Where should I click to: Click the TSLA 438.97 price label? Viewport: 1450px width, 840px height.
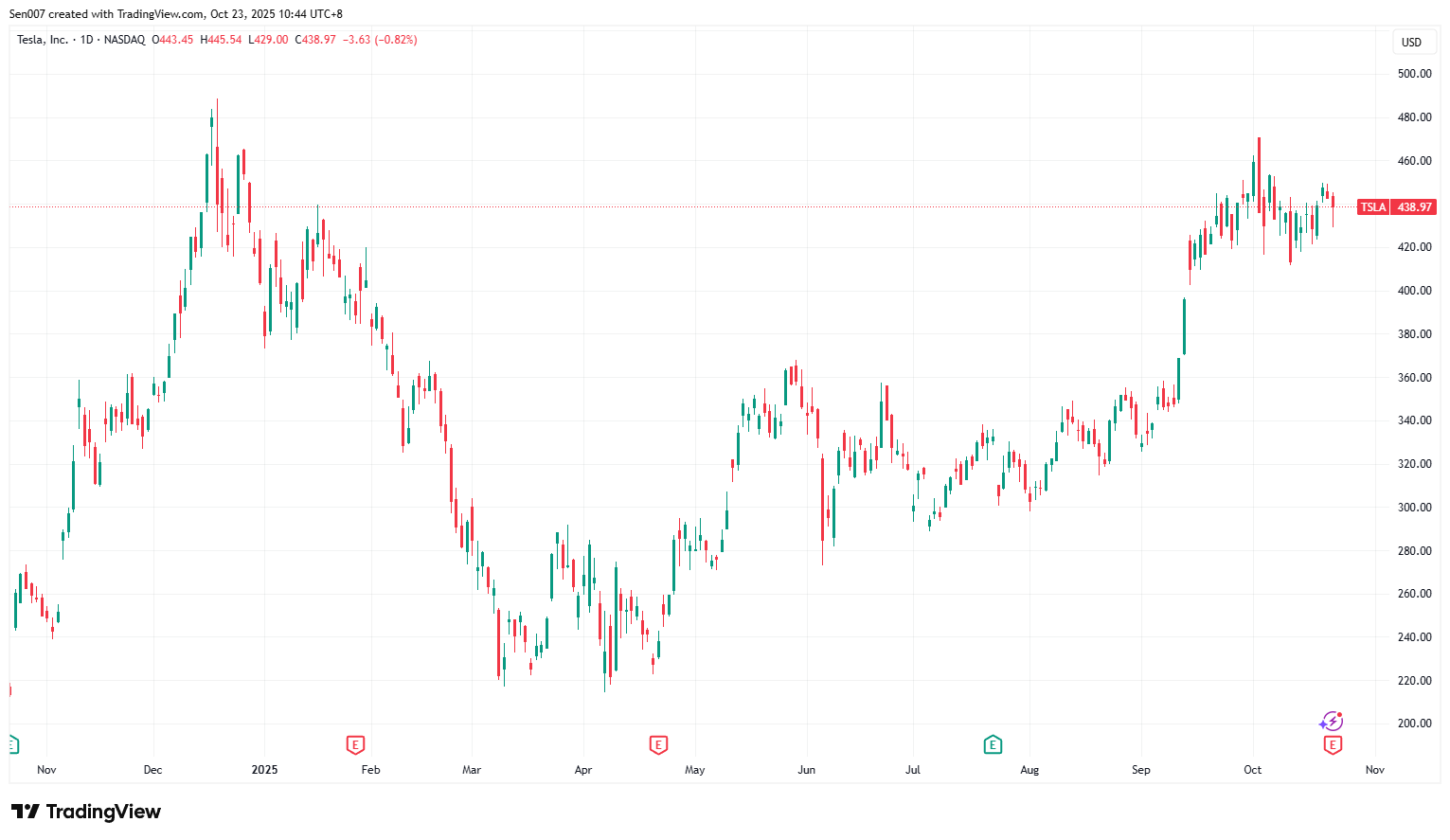tap(1397, 207)
